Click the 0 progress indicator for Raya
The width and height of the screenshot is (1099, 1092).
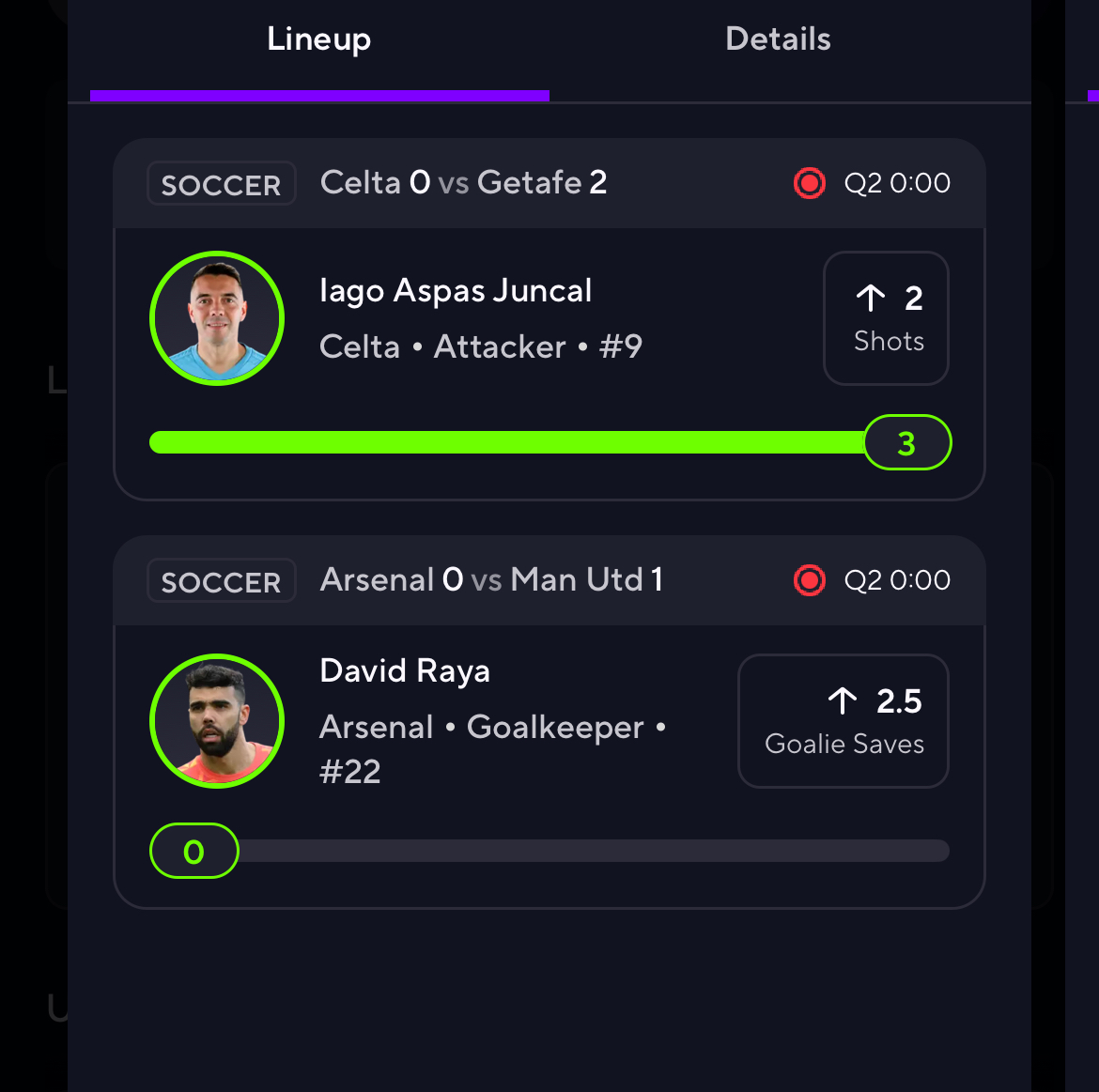194,851
